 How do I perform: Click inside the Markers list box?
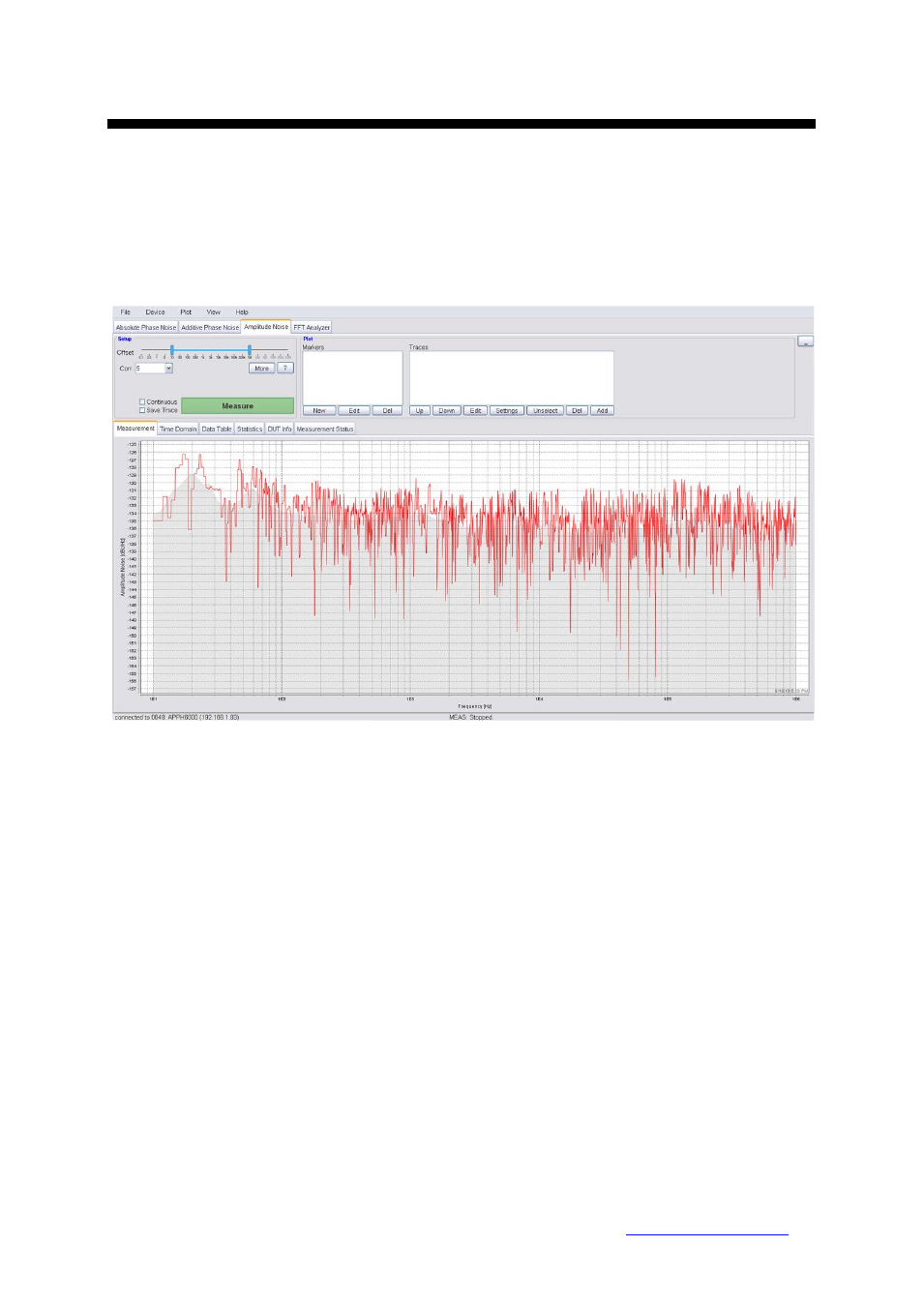point(352,377)
